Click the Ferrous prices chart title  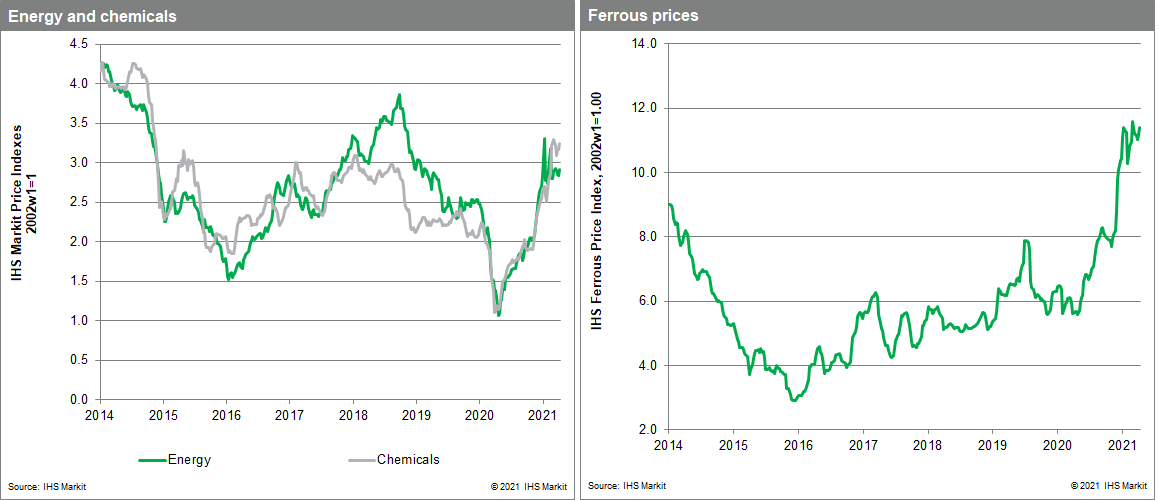tap(643, 15)
